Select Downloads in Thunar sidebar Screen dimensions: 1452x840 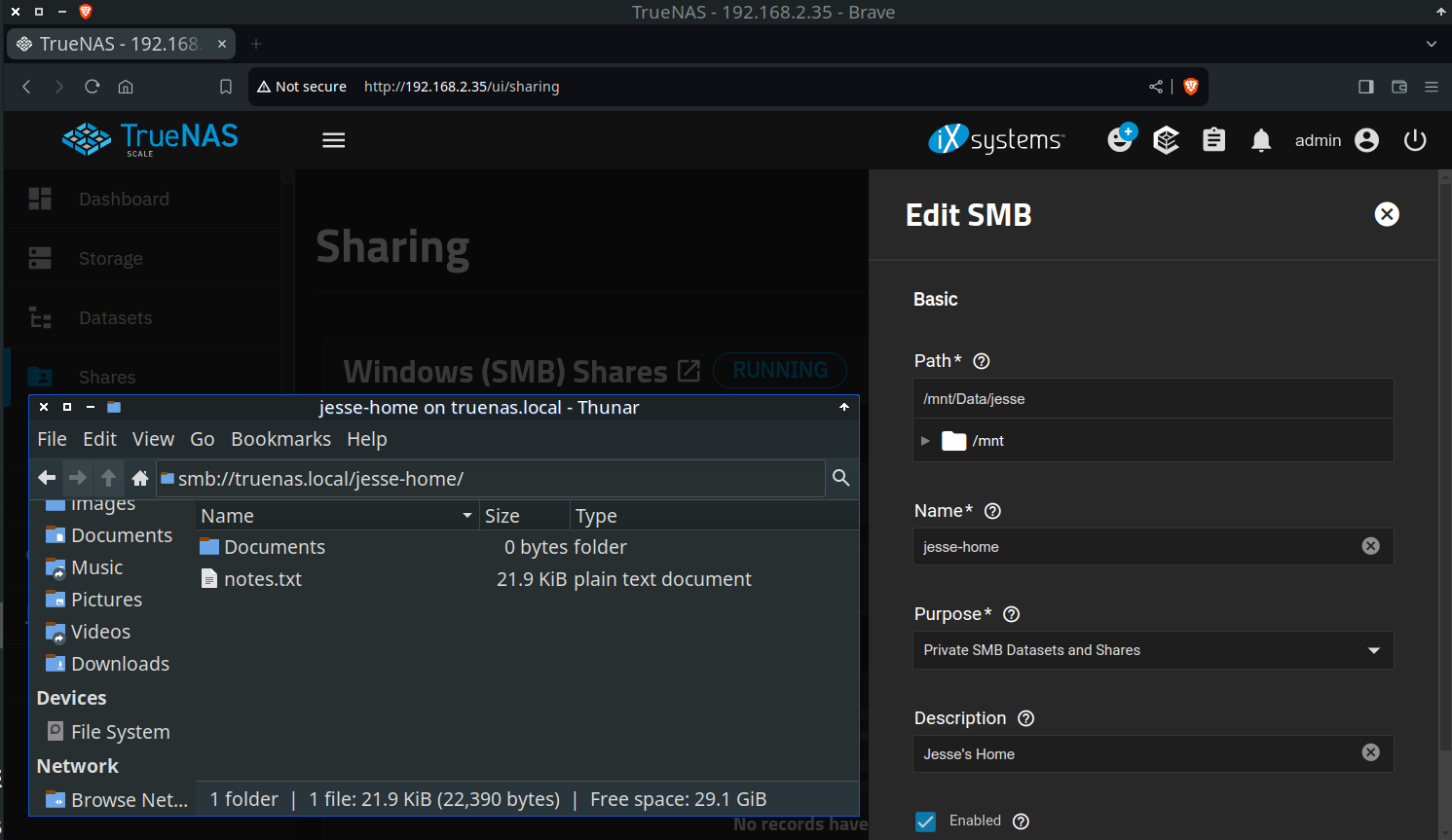(x=108, y=664)
